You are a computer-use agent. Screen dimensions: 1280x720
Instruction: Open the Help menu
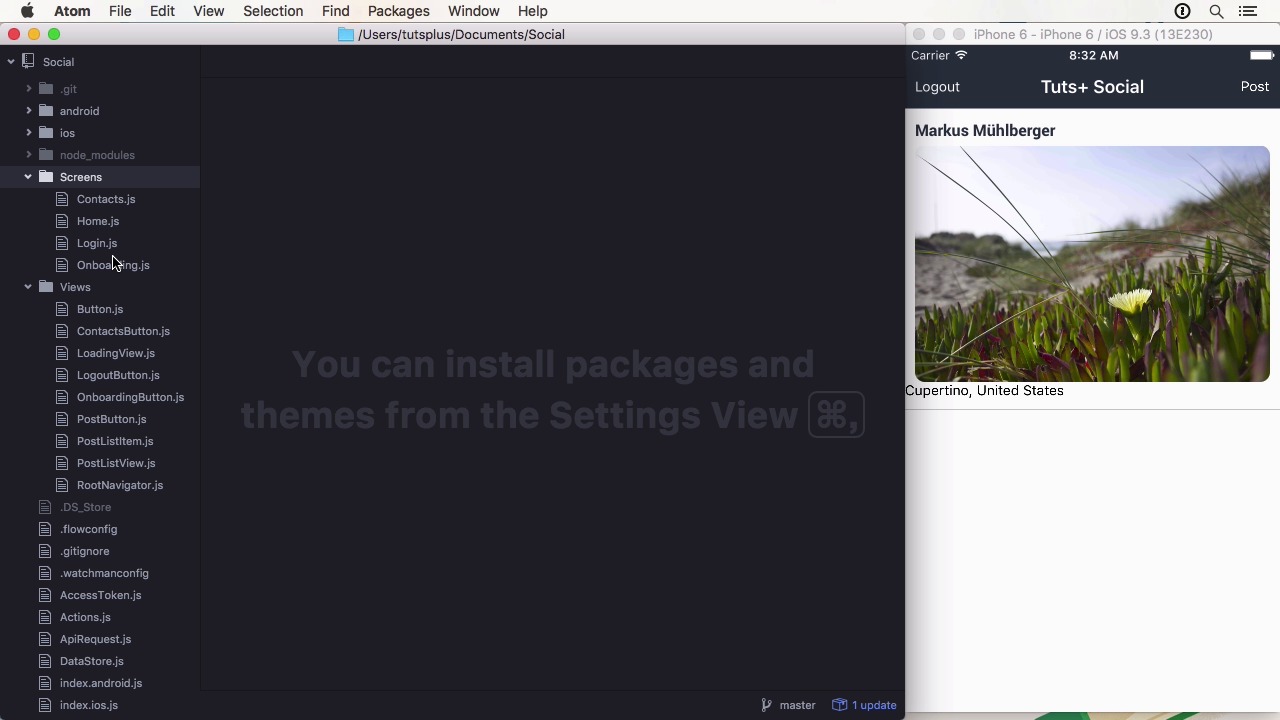[532, 11]
